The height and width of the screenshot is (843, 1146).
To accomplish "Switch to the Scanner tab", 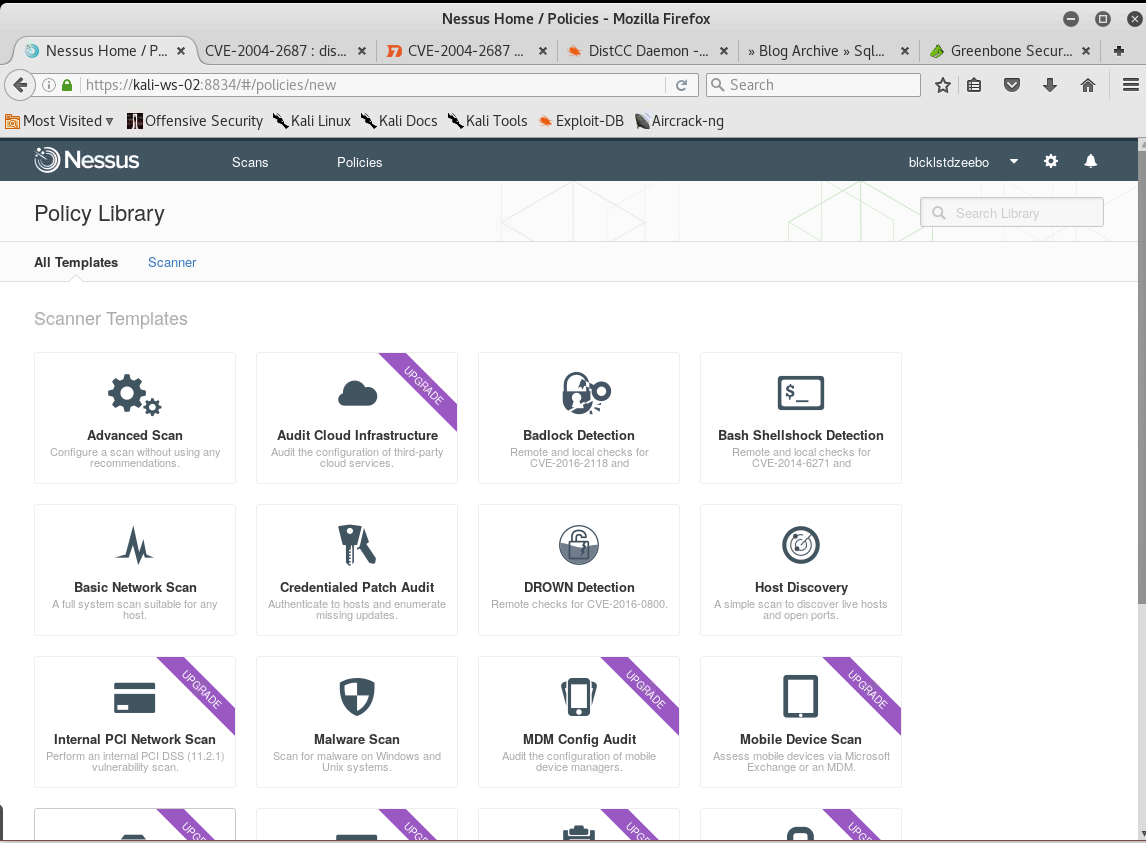I will (172, 262).
